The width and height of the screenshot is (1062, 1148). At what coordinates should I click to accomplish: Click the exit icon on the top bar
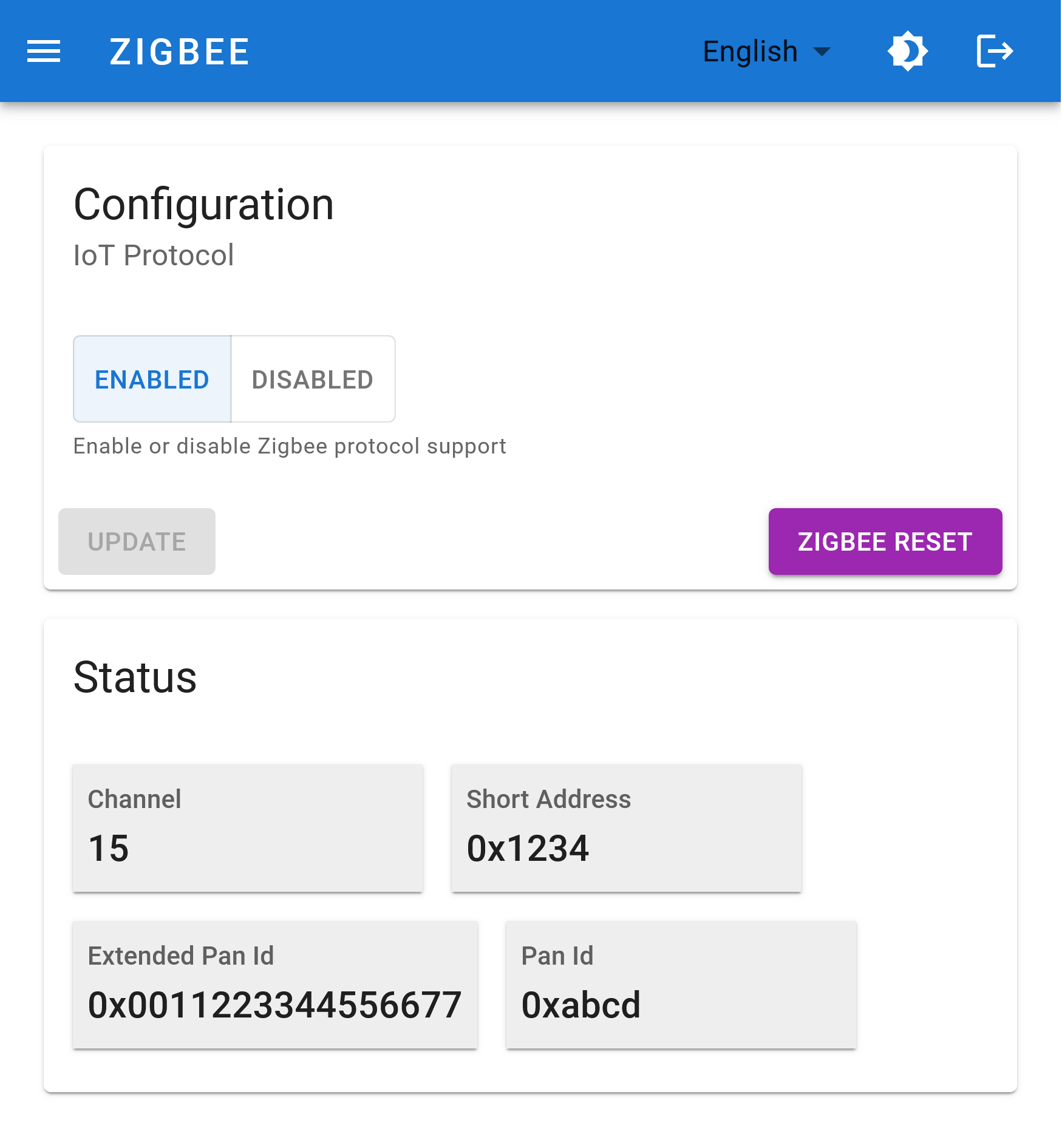point(995,52)
